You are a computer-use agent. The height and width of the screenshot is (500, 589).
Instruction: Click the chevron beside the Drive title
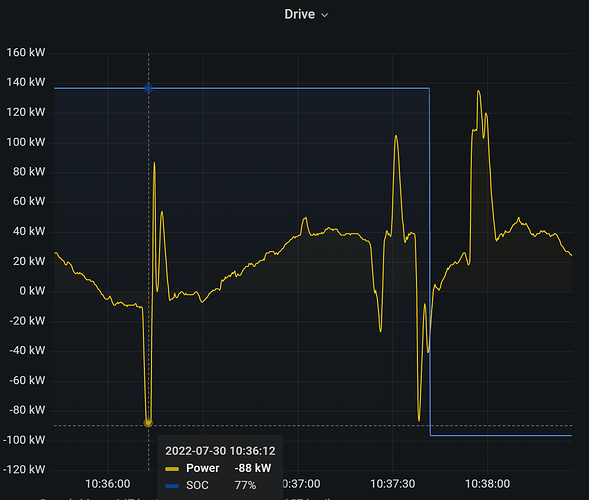tap(325, 15)
